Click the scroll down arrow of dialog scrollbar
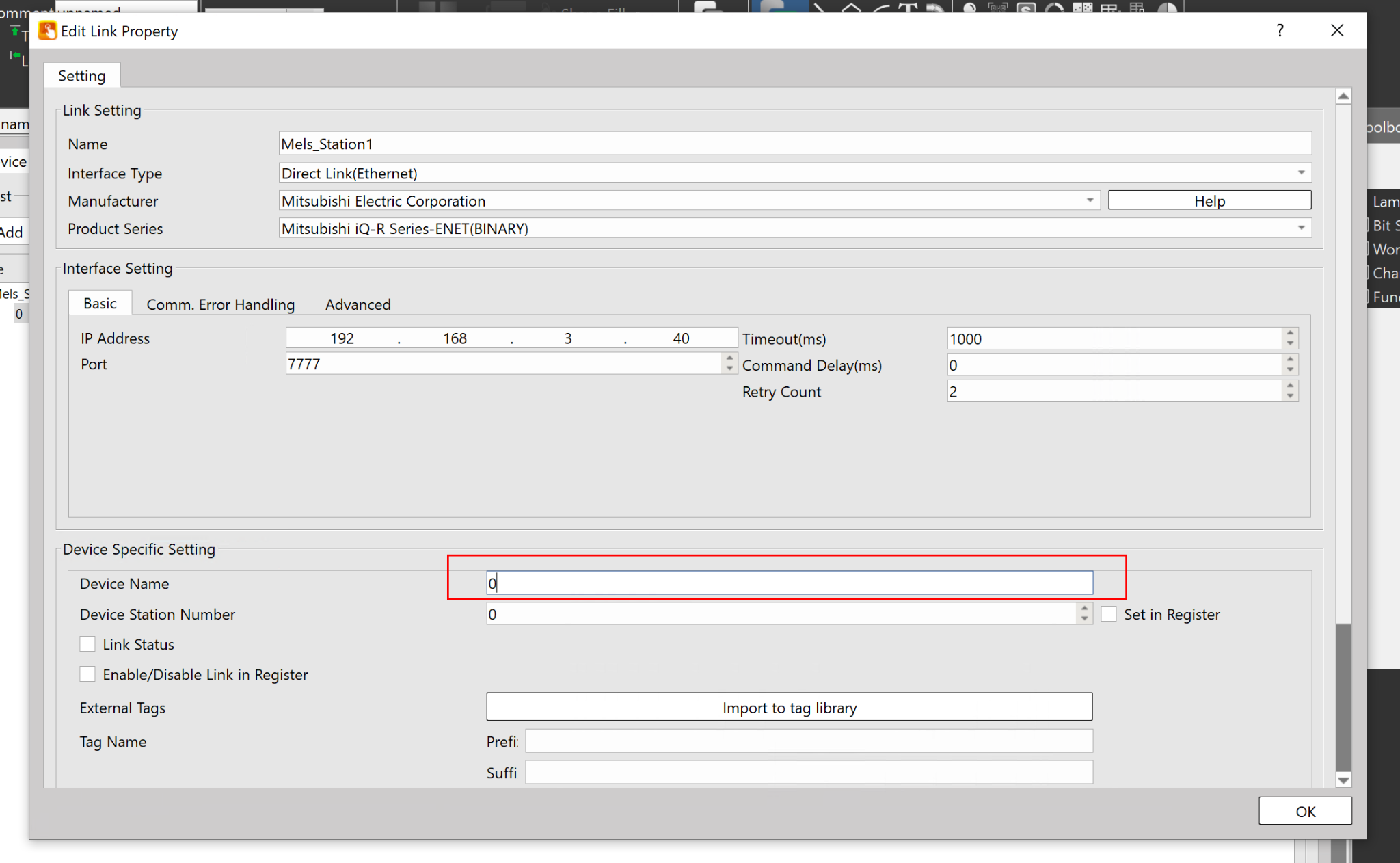The width and height of the screenshot is (1400, 863). (1343, 780)
